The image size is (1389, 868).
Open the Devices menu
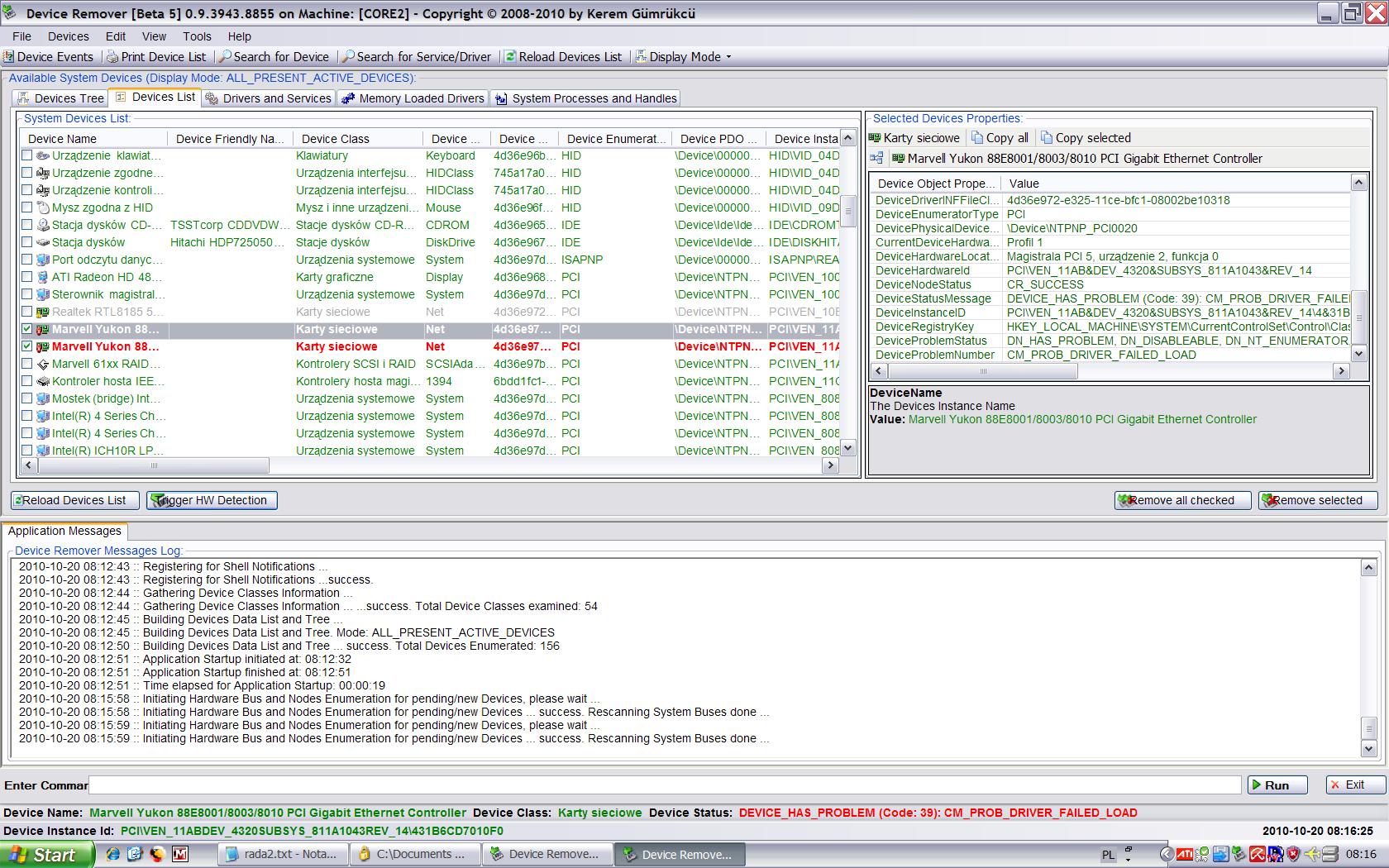click(x=69, y=36)
